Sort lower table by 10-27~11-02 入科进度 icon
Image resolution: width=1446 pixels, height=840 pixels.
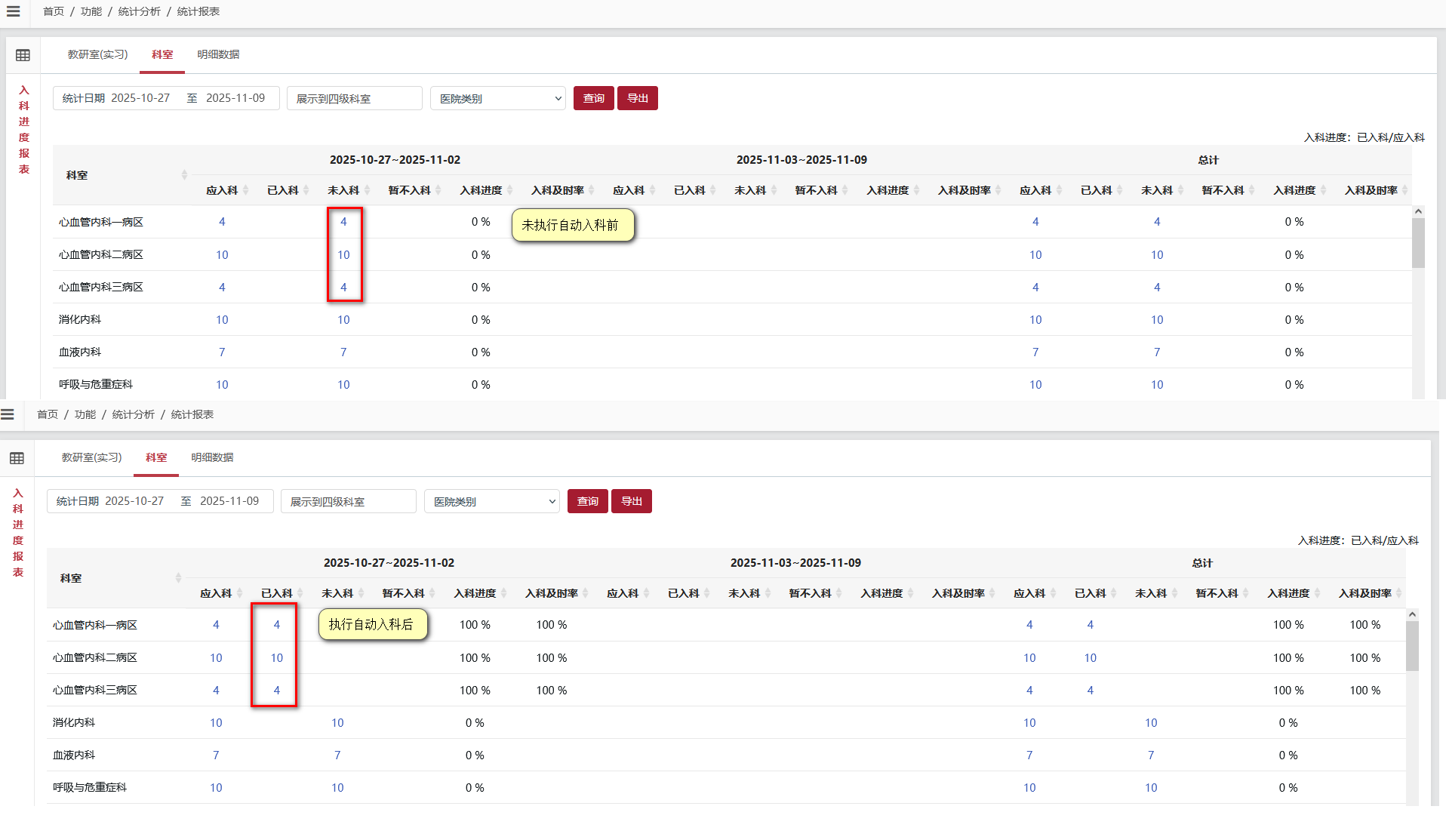503,593
